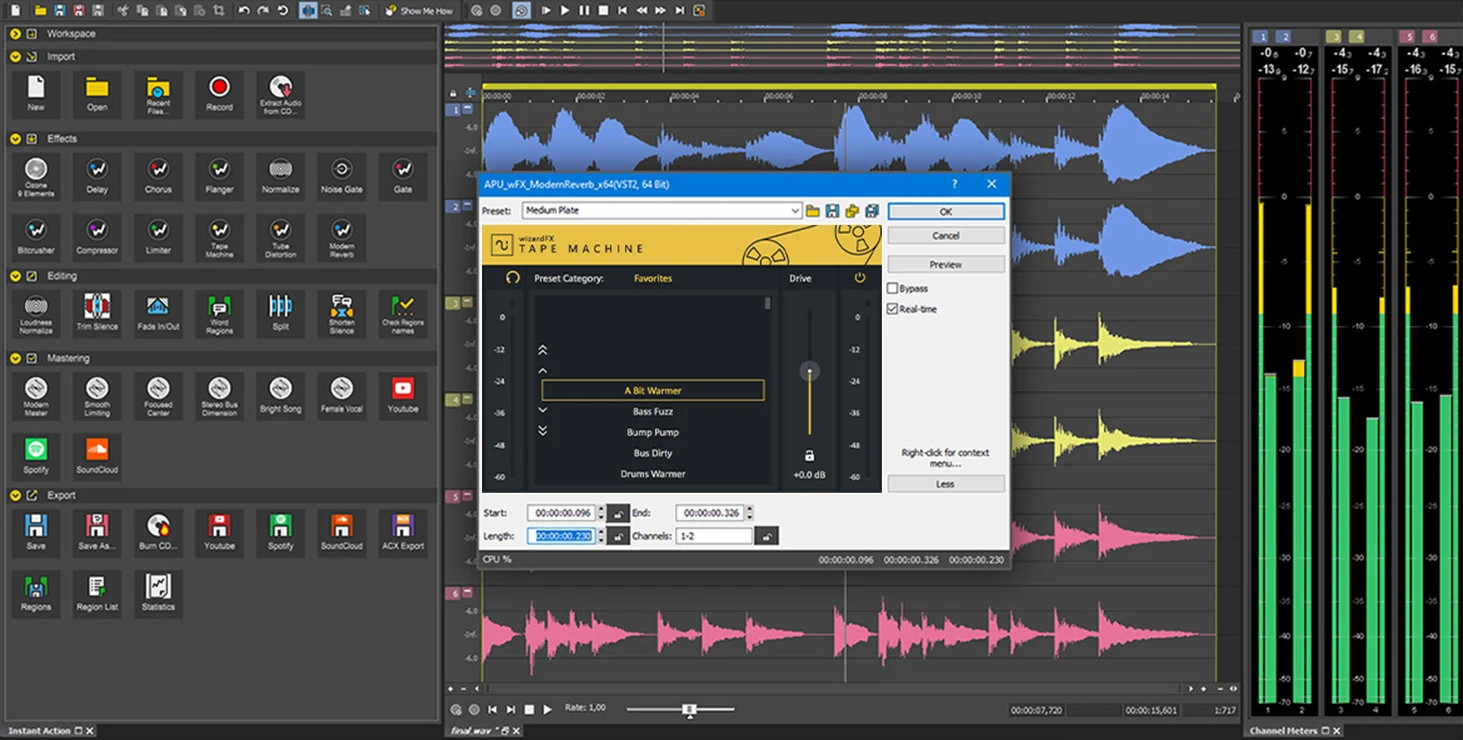The width and height of the screenshot is (1463, 740).
Task: Select the A Bit Warmer preset
Action: [x=653, y=390]
